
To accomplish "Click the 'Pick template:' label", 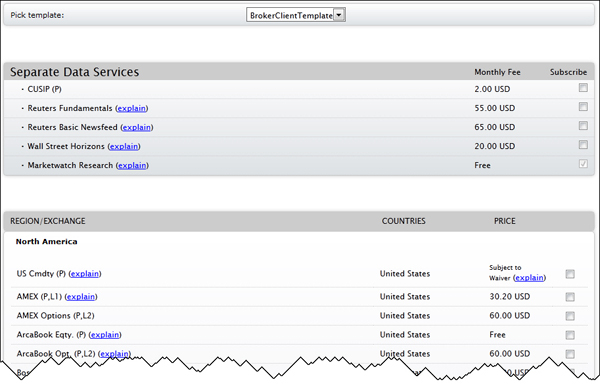I will [37, 15].
